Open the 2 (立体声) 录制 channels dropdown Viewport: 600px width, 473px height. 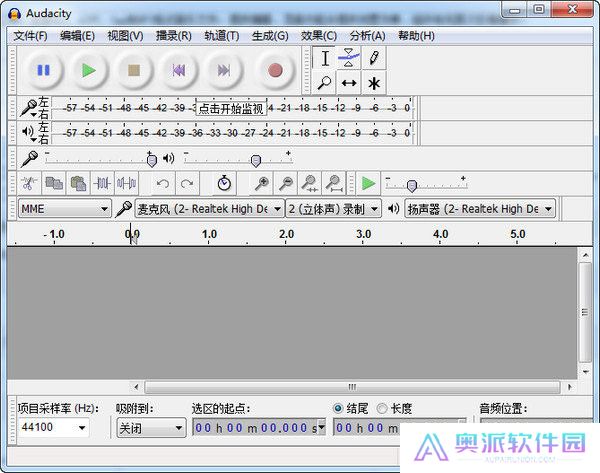click(333, 209)
